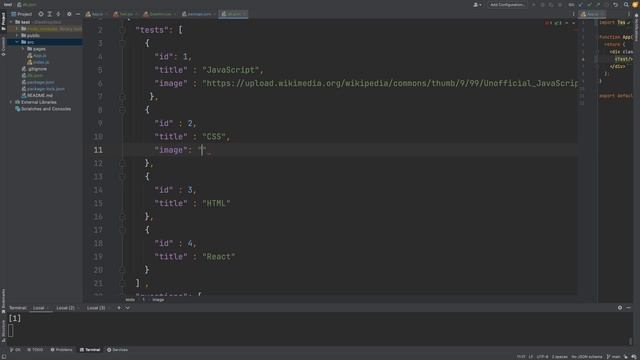Collapse the src folder in project tree
The image size is (640, 360).
tap(17, 42)
